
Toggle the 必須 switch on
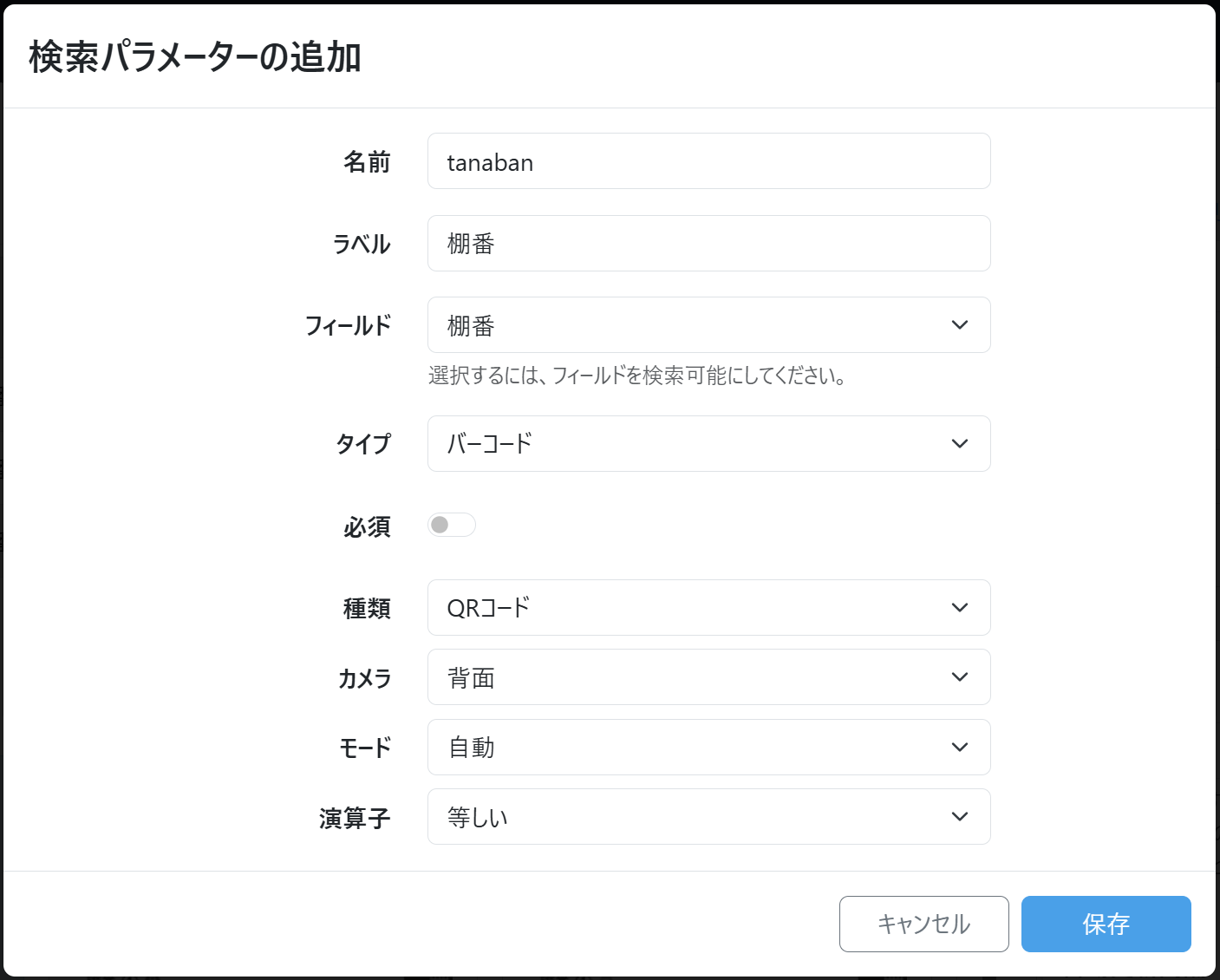point(451,525)
